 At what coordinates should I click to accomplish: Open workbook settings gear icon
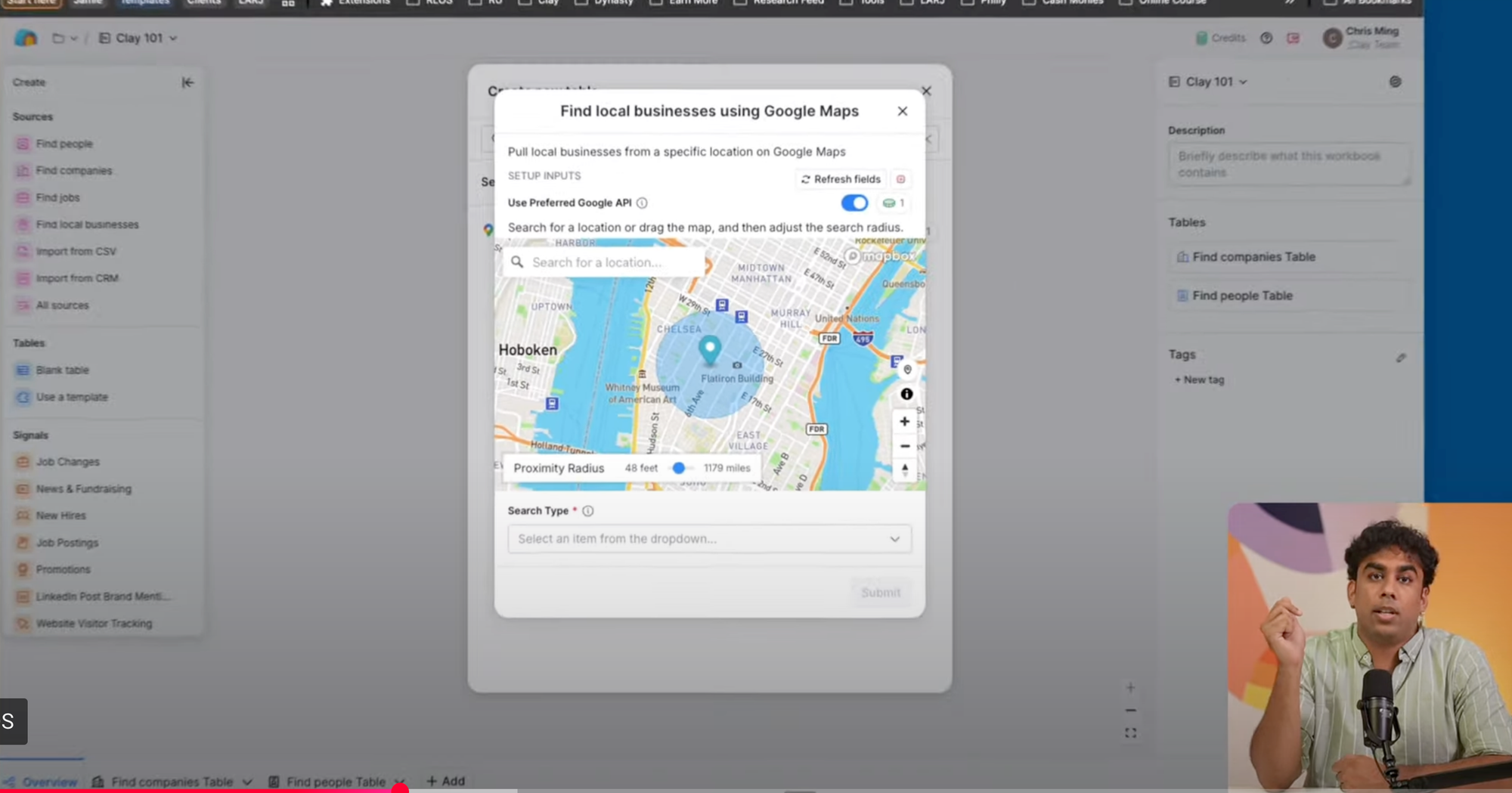1395,82
